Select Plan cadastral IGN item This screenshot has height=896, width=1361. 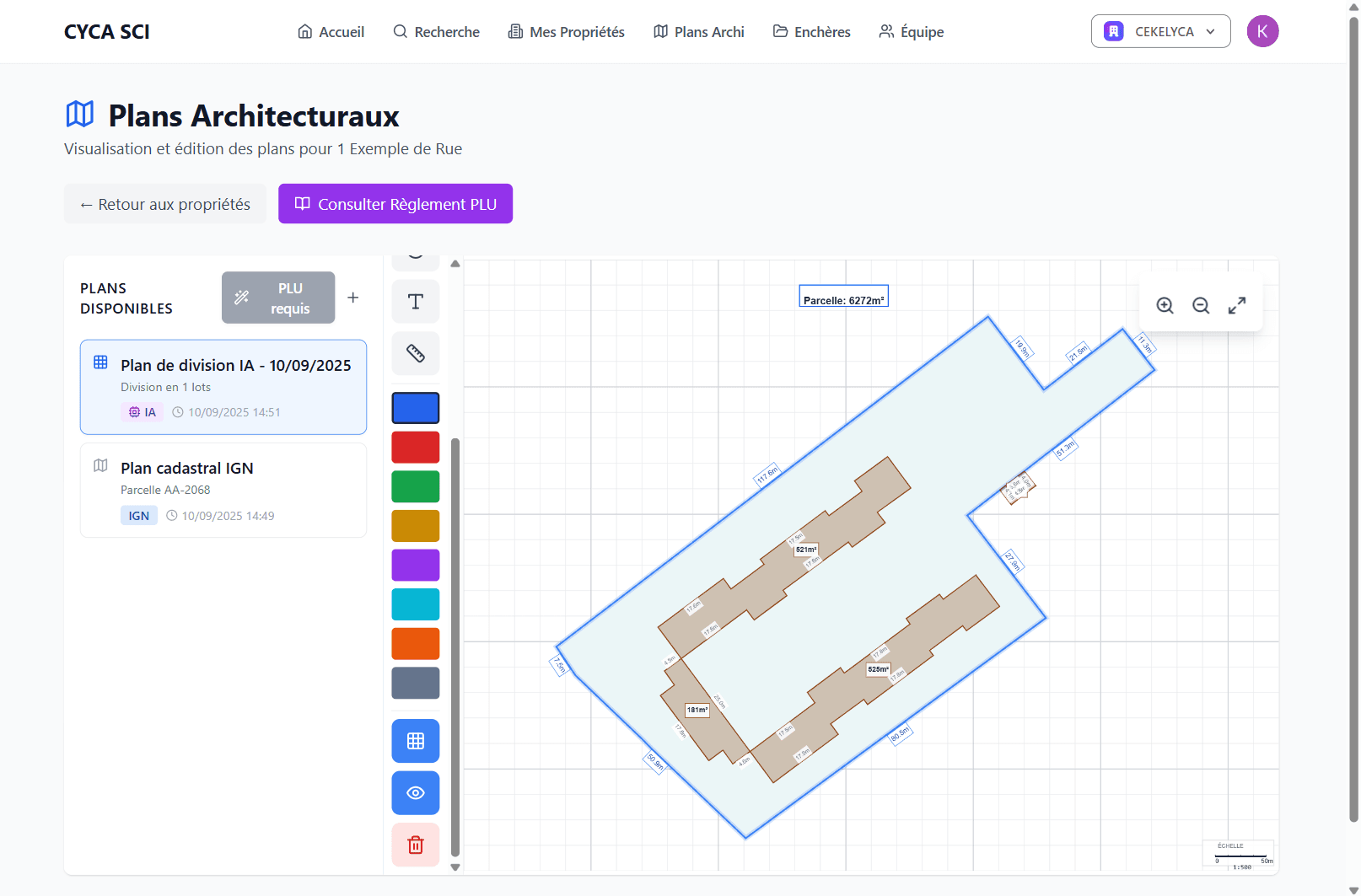pyautogui.click(x=223, y=490)
